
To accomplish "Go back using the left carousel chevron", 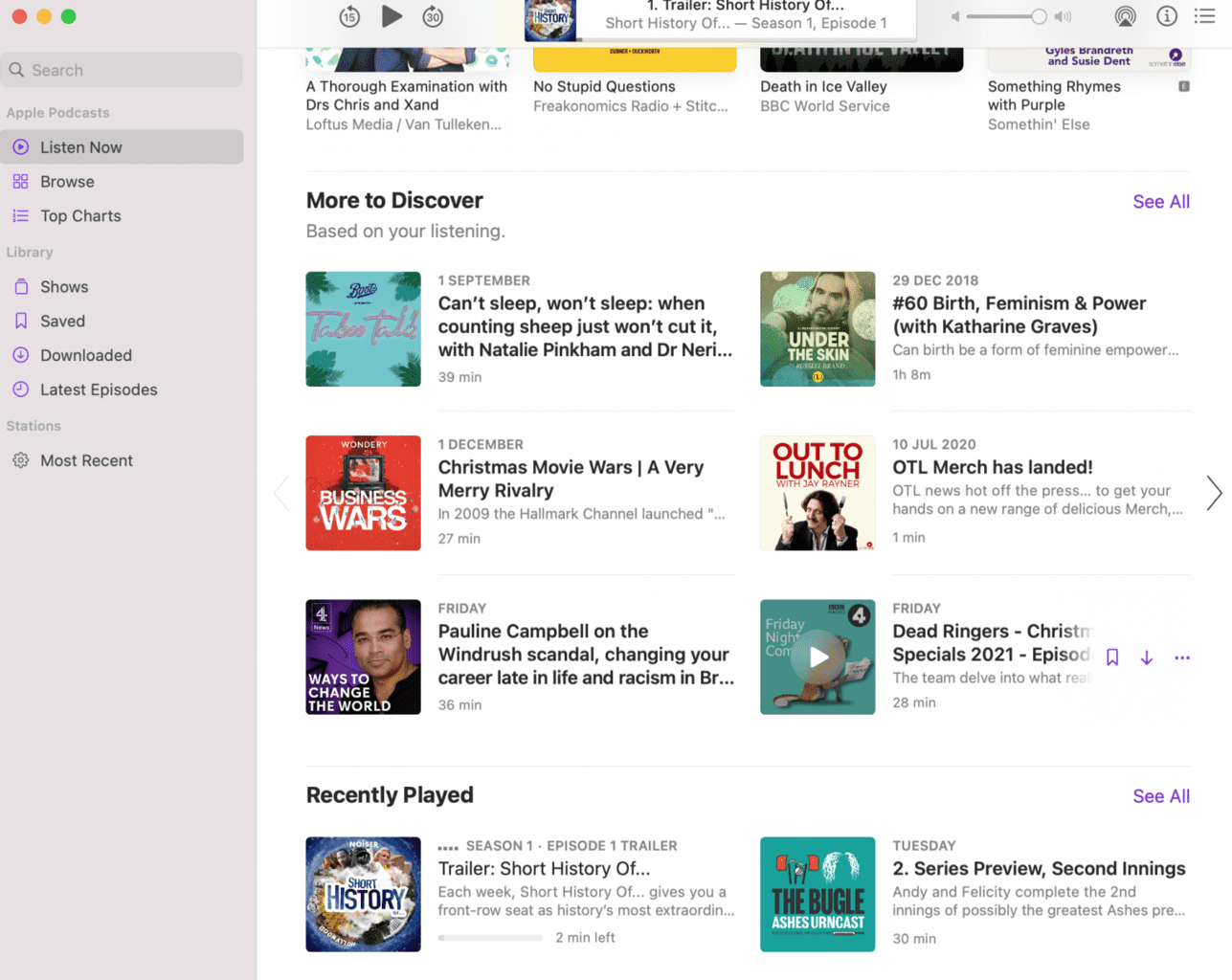I will coord(280,493).
